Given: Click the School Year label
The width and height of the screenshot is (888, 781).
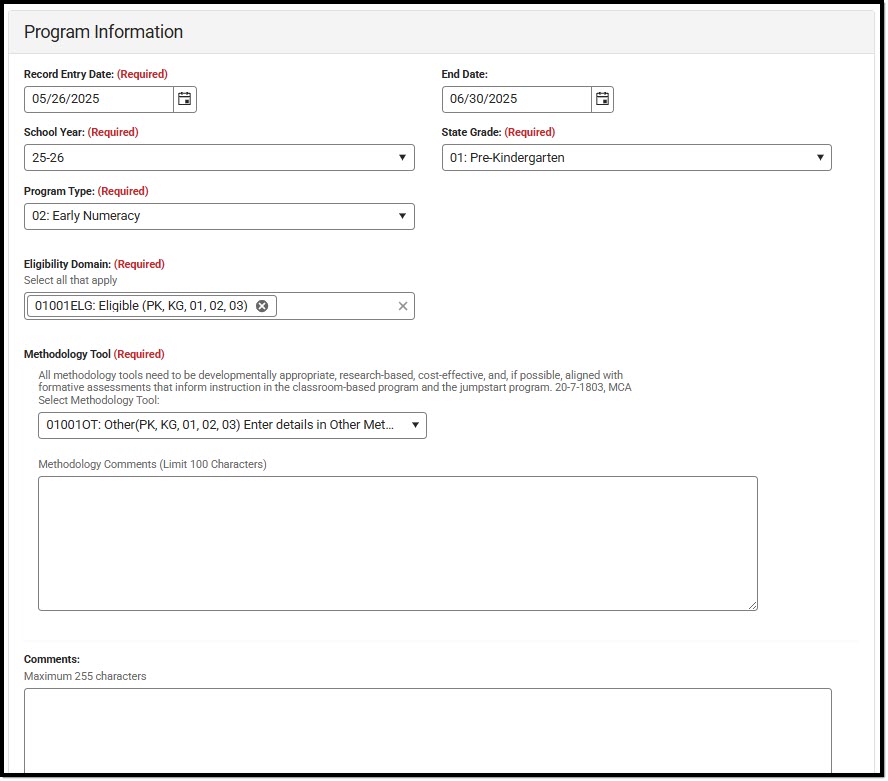Looking at the screenshot, I should tap(81, 132).
